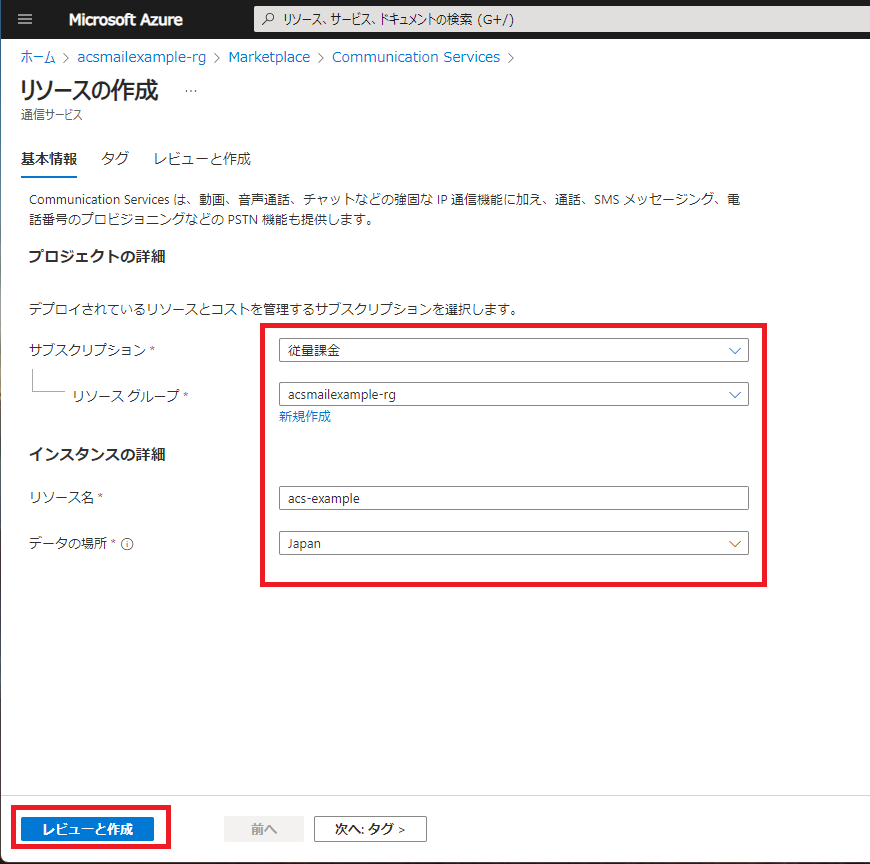Click the info icon beside データの場所
This screenshot has height=864, width=870.
pyautogui.click(x=127, y=544)
